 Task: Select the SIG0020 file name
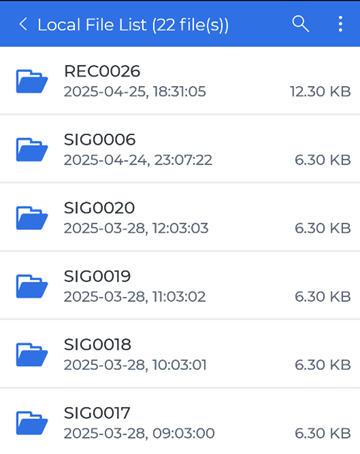(99, 208)
